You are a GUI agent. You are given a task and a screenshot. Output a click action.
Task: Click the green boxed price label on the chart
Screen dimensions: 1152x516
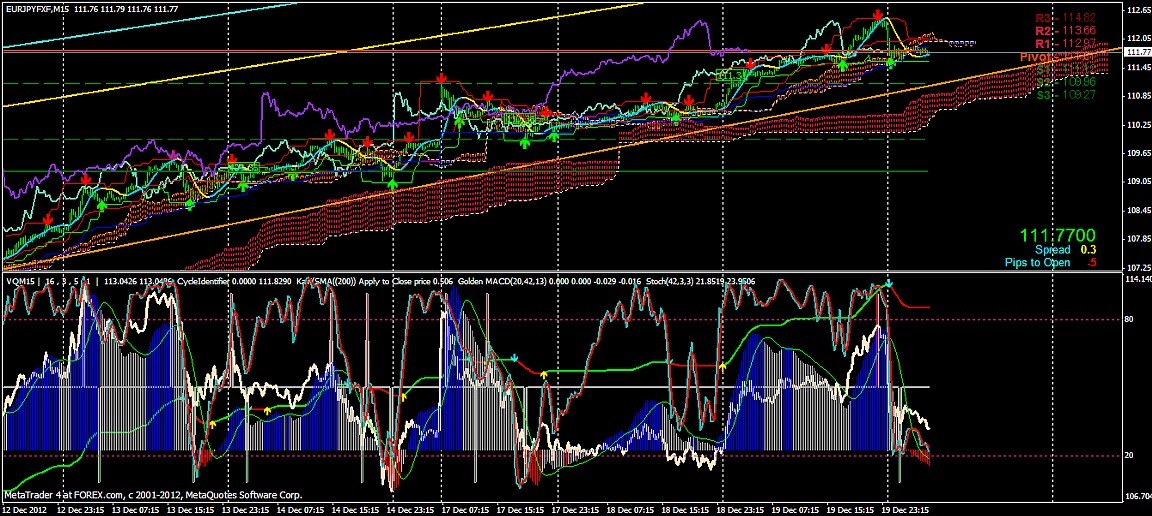pos(728,75)
